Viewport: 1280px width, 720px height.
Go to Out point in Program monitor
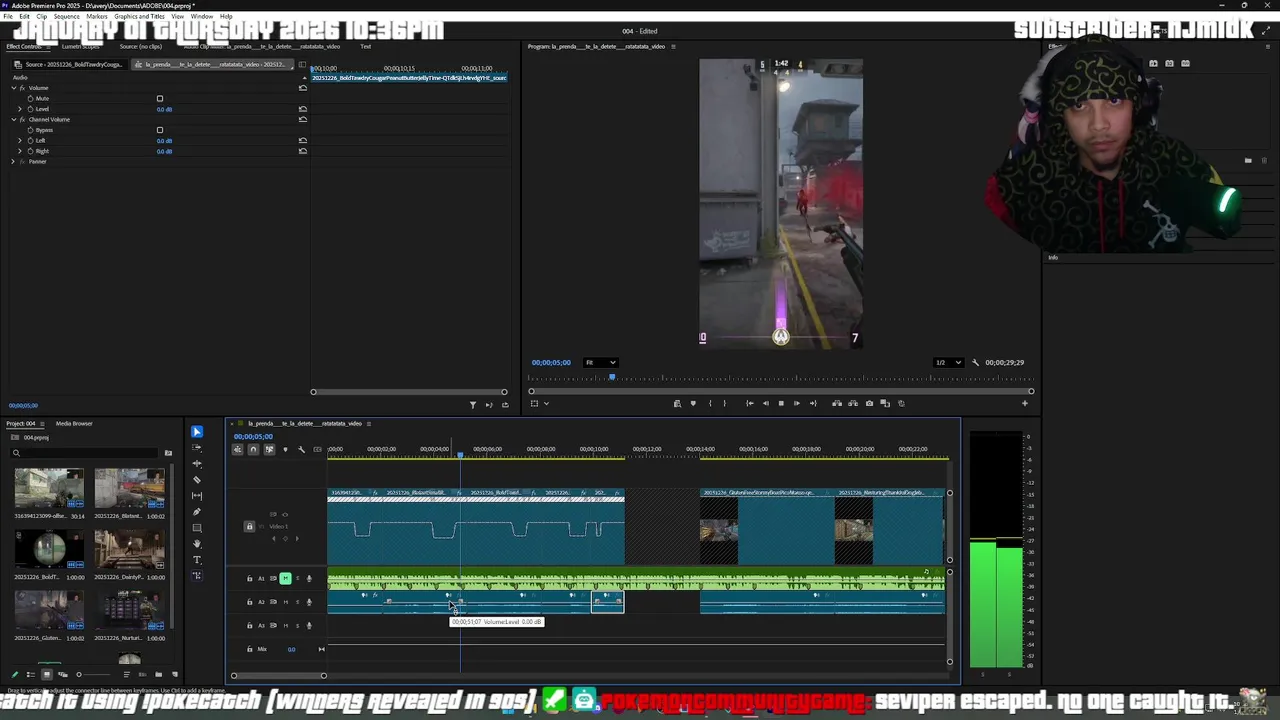813,403
